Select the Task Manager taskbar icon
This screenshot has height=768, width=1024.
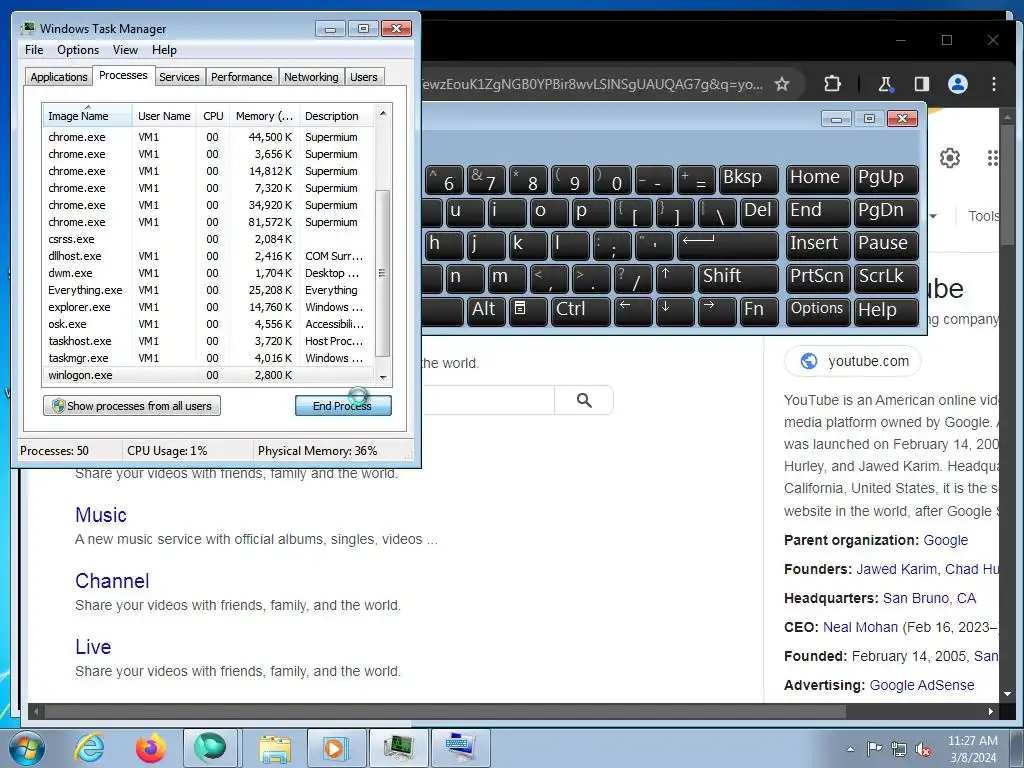[398, 748]
